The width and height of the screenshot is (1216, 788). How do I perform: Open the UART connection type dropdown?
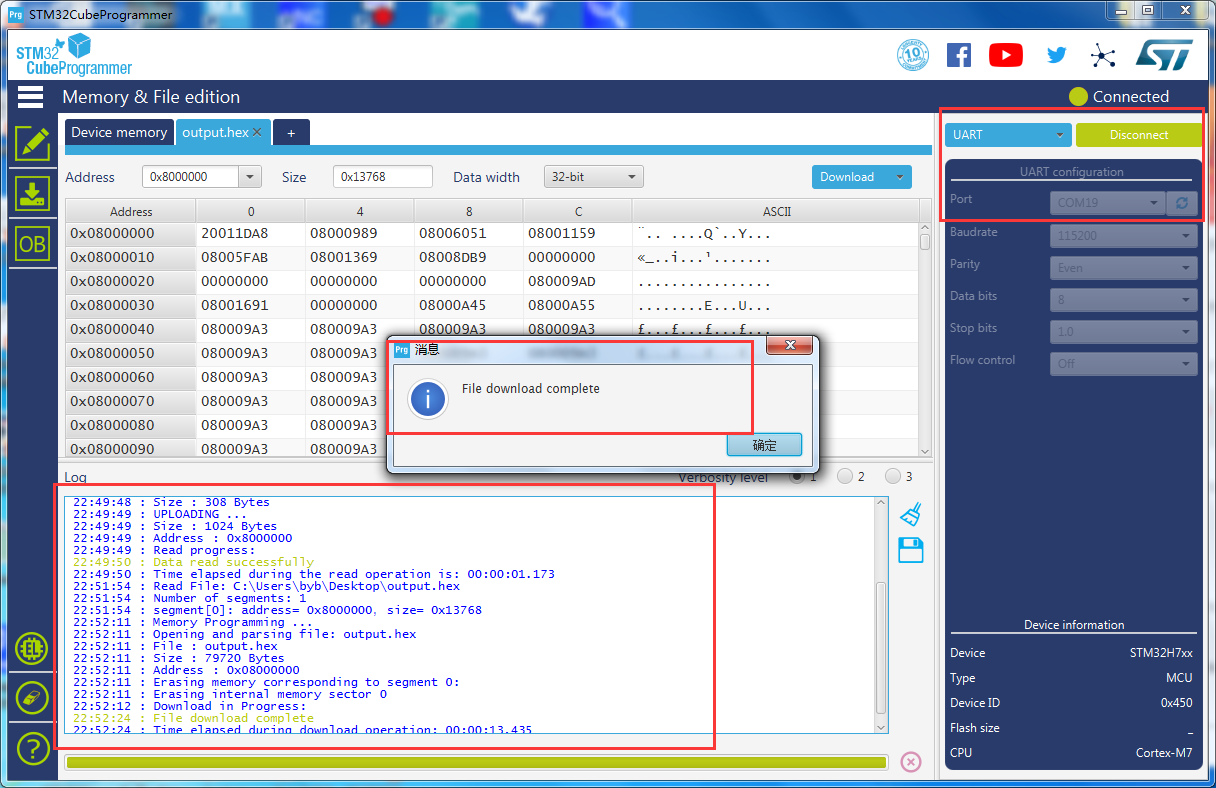pyautogui.click(x=1008, y=135)
